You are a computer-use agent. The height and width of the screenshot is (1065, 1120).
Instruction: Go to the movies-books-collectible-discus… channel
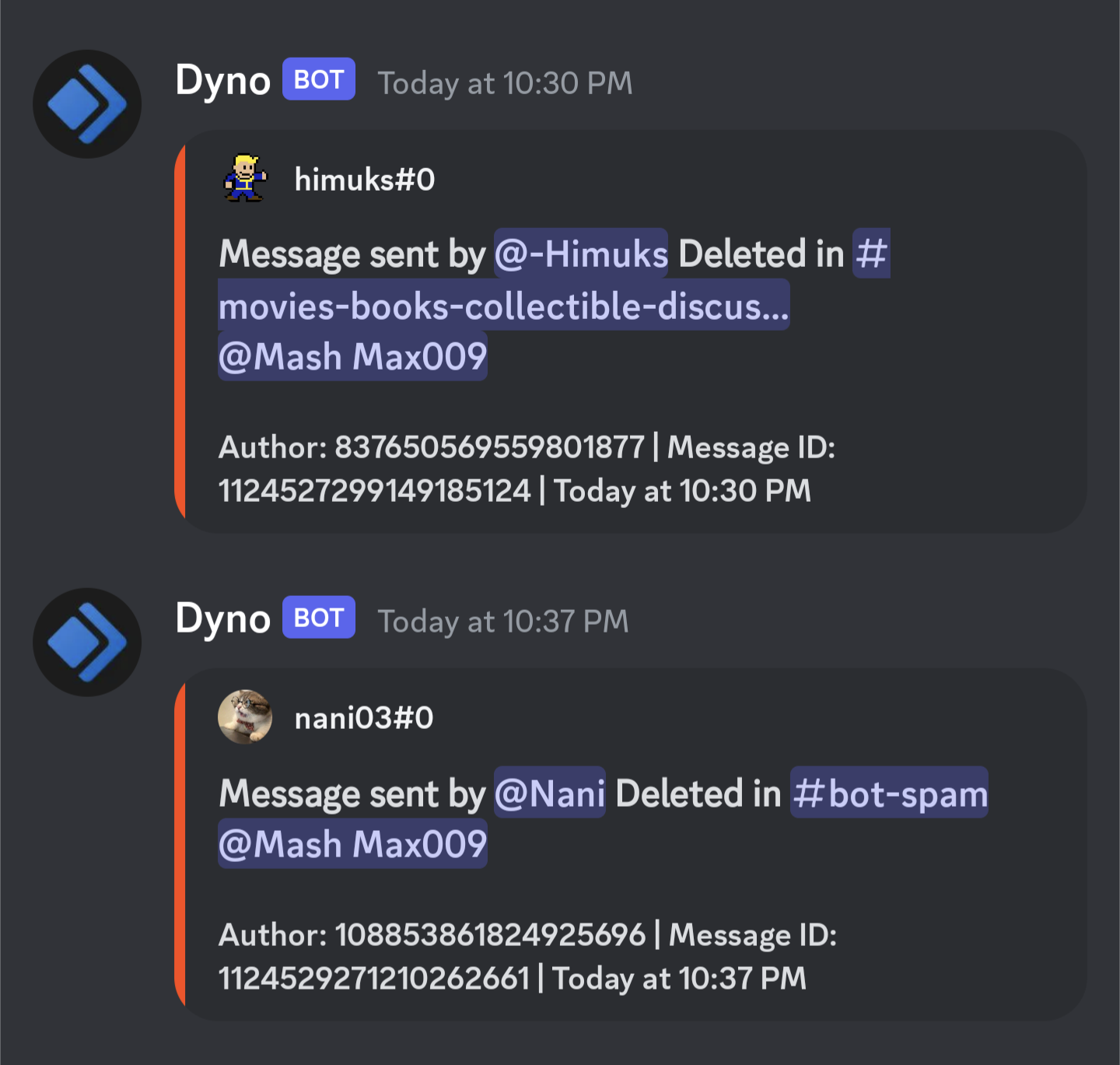[x=503, y=306]
